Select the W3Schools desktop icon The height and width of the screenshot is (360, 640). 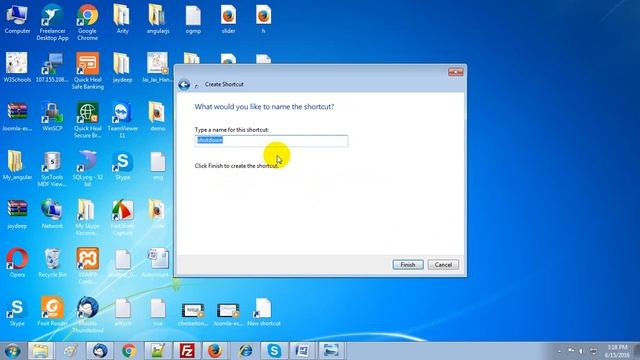point(17,68)
